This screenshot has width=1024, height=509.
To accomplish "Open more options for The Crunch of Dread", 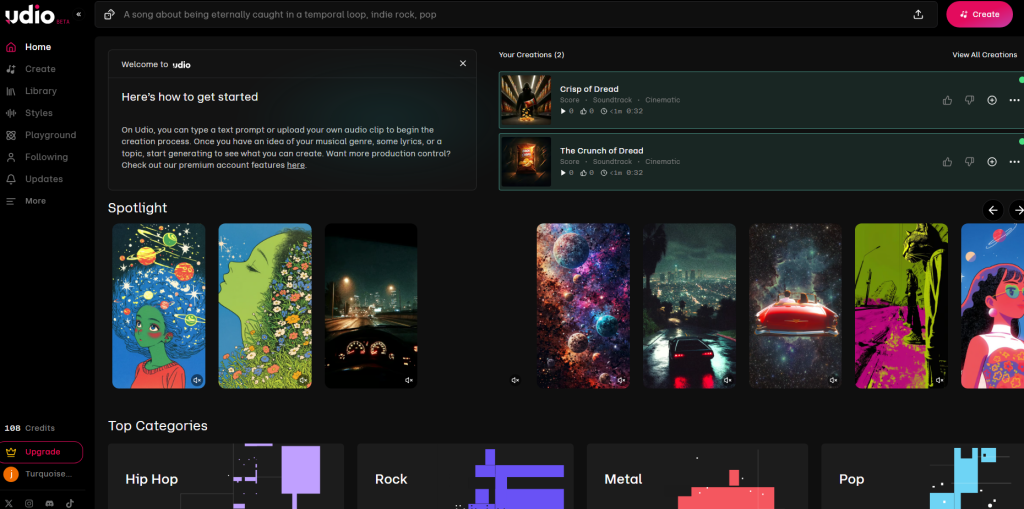I will coord(1014,162).
